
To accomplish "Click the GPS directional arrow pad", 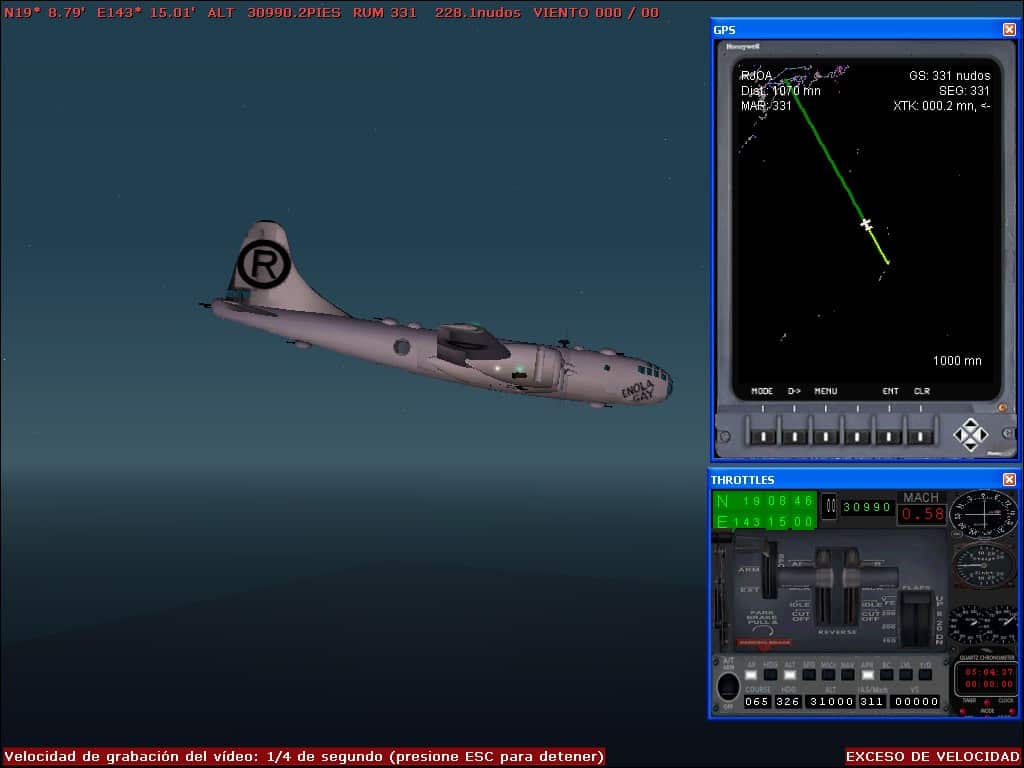I will point(970,434).
